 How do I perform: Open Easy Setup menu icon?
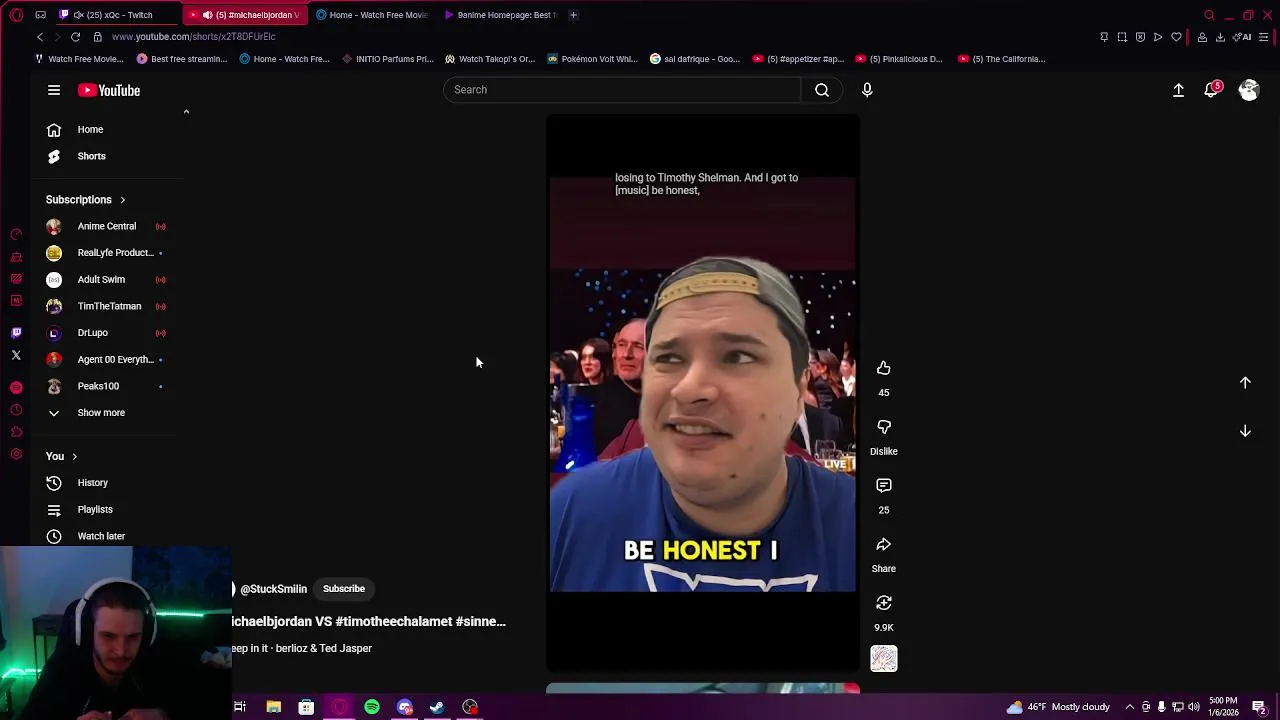click(x=1264, y=37)
